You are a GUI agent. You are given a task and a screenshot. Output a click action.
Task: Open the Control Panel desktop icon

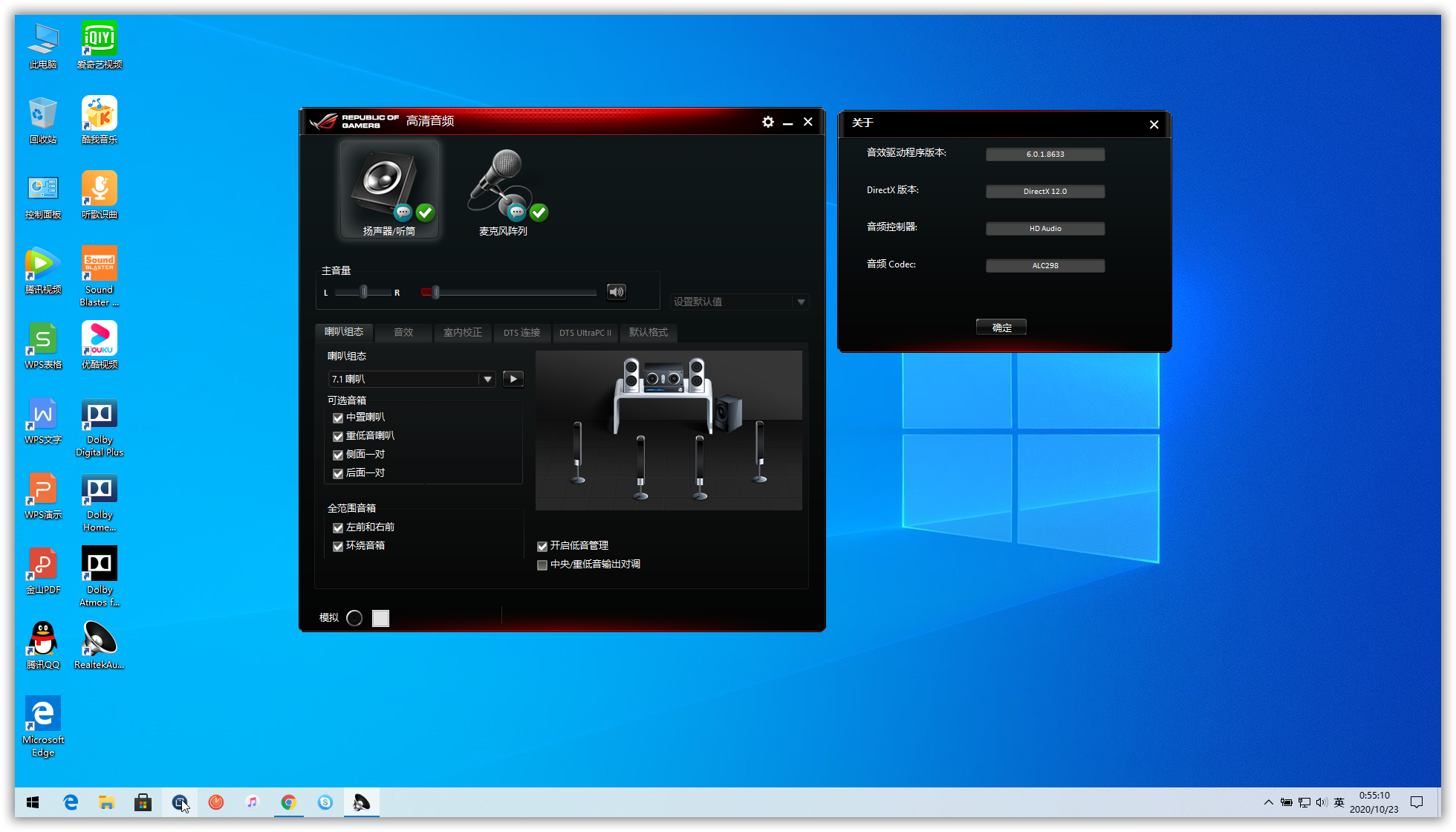[x=43, y=195]
